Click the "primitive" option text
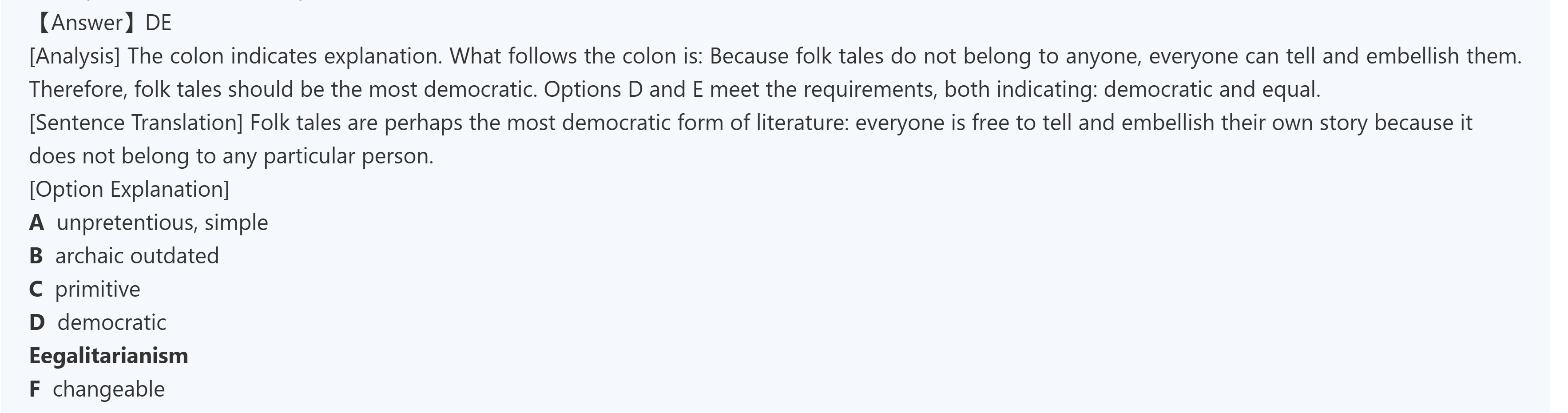The width and height of the screenshot is (1568, 413). coord(97,290)
